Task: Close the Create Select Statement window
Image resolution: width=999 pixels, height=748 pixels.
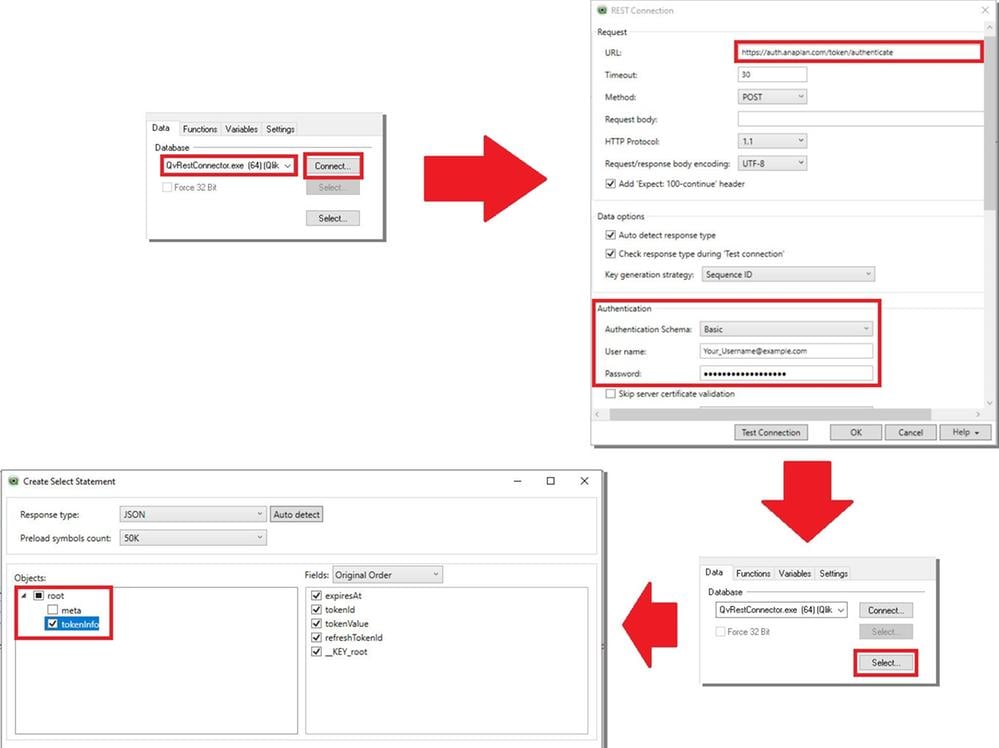Action: [x=584, y=481]
